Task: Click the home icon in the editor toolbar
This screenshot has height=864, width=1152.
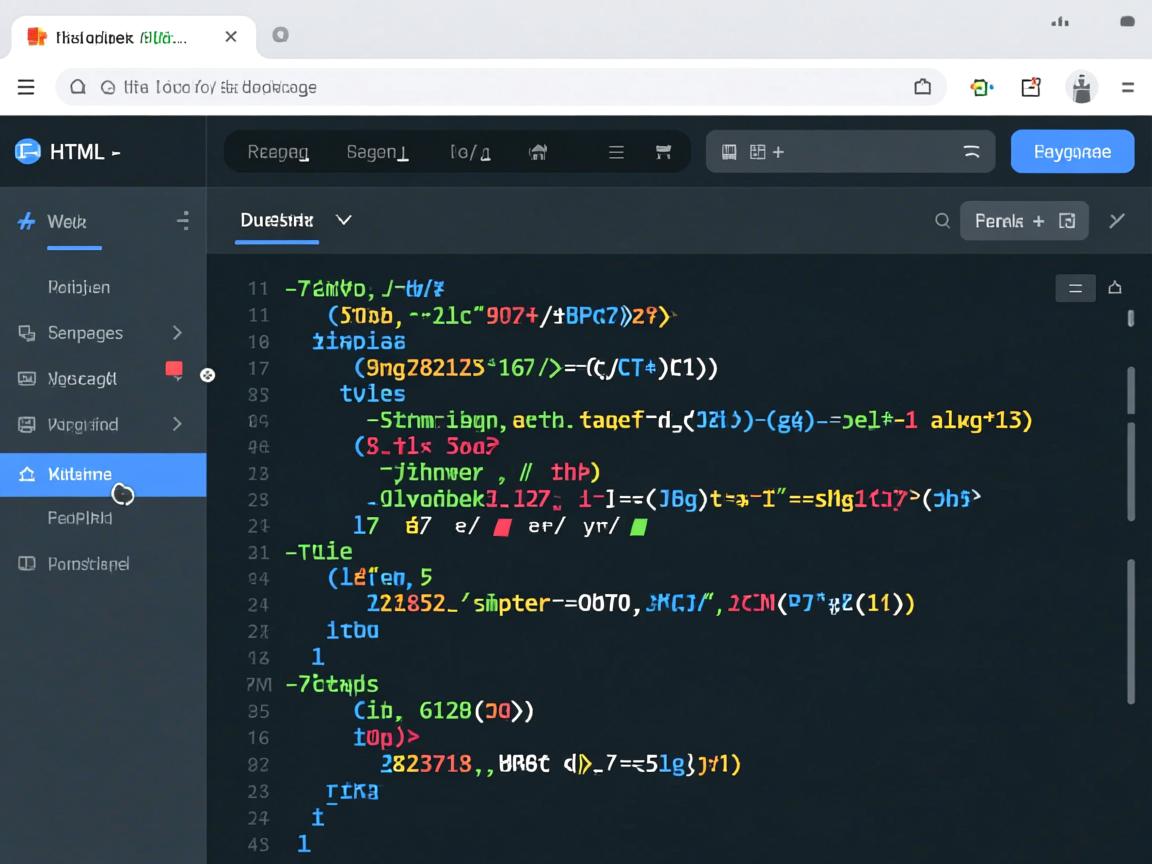Action: [538, 152]
